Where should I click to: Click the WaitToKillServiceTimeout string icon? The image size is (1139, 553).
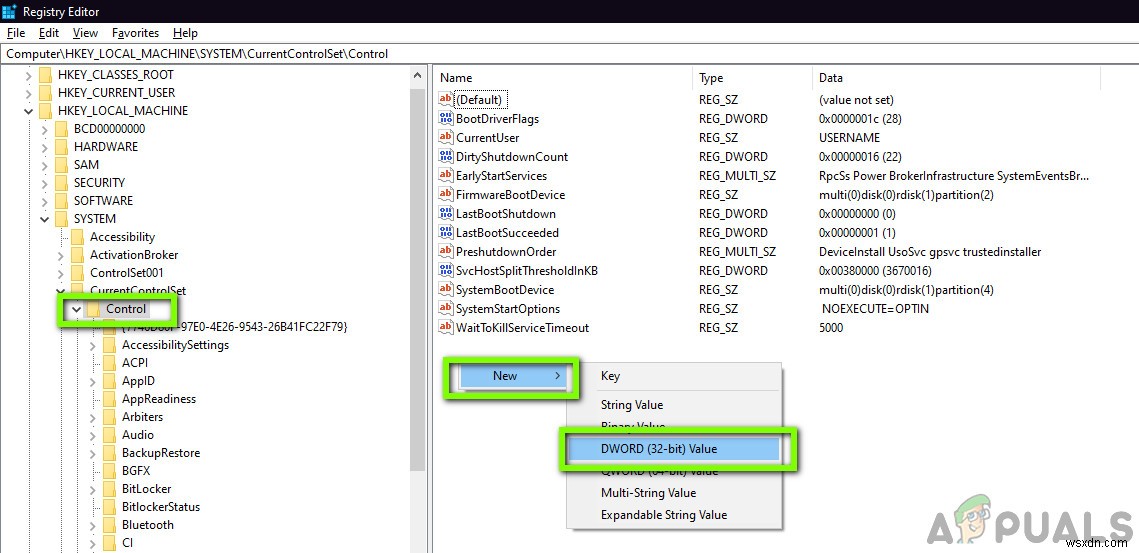point(446,327)
